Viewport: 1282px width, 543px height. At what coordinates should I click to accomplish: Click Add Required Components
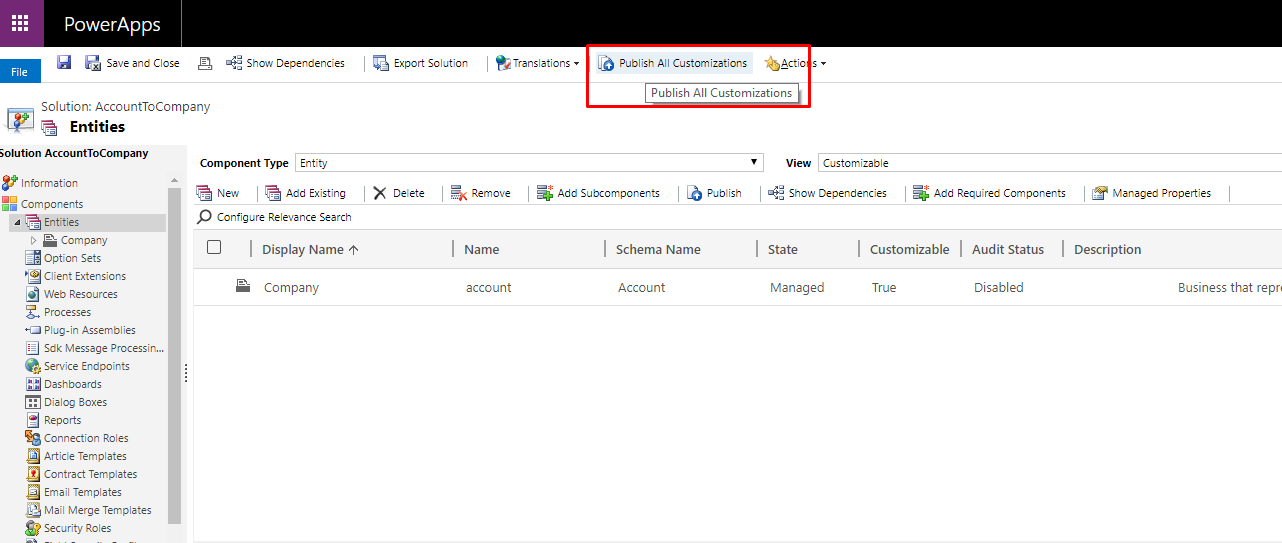coord(989,193)
